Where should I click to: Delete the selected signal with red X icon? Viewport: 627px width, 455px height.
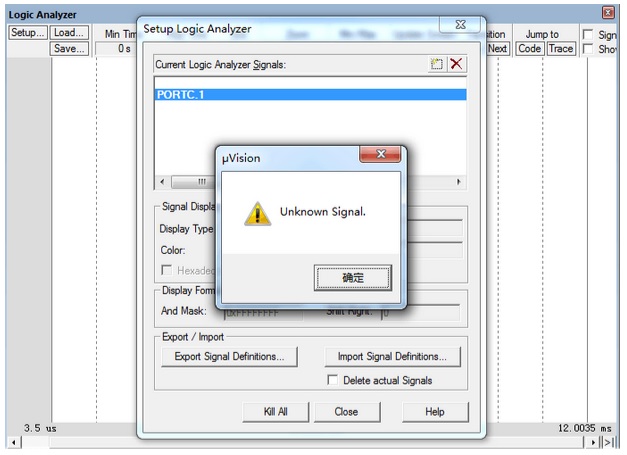456,64
